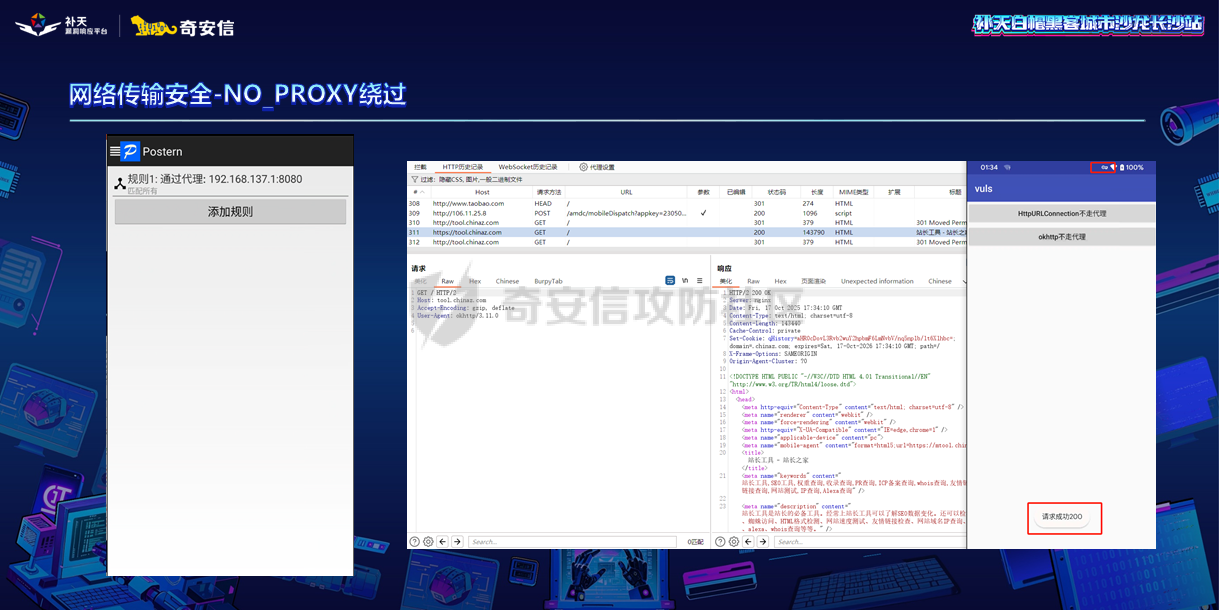Go back with request panel left arrow

(443, 541)
